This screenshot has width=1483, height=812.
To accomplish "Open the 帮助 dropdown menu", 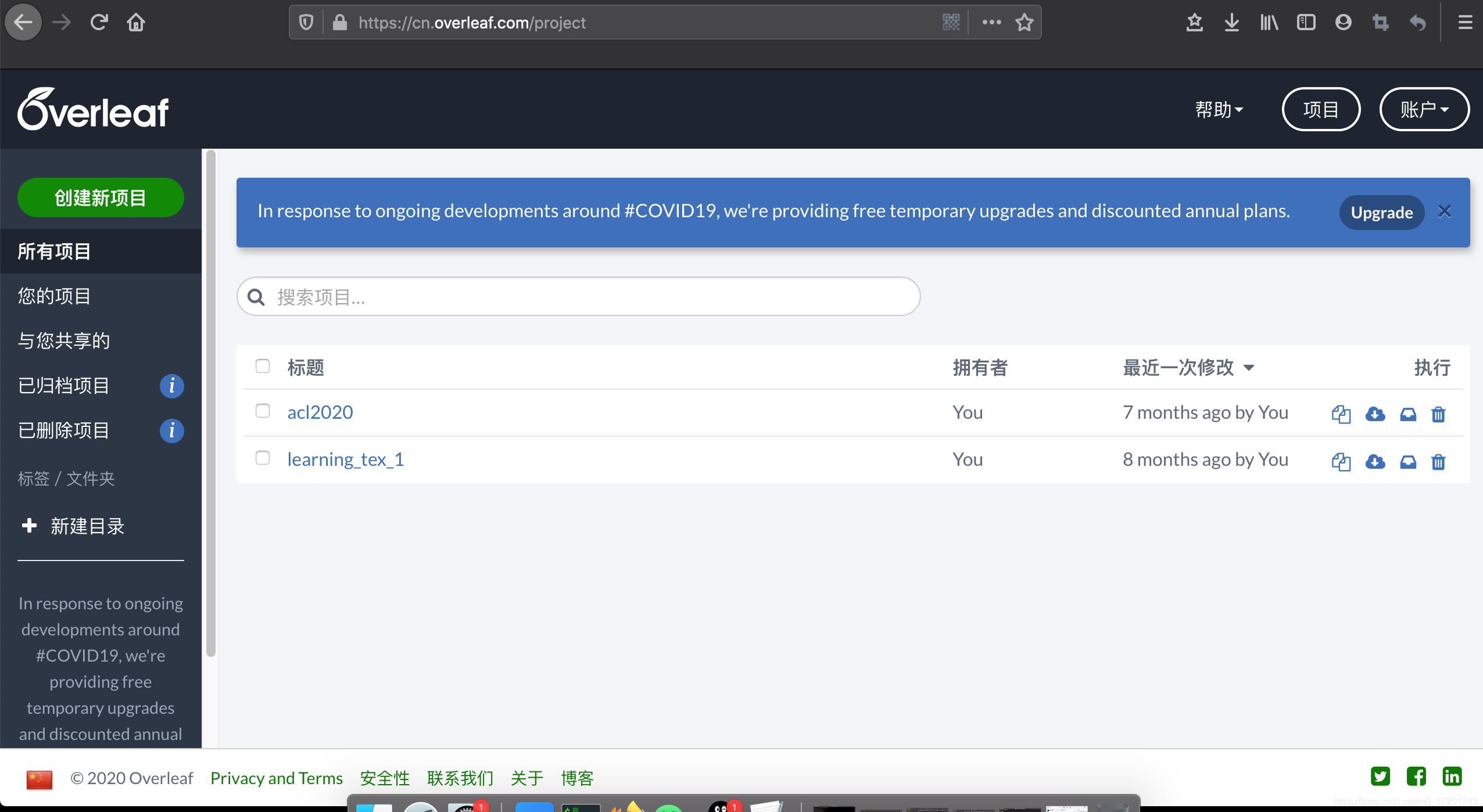I will [x=1219, y=110].
